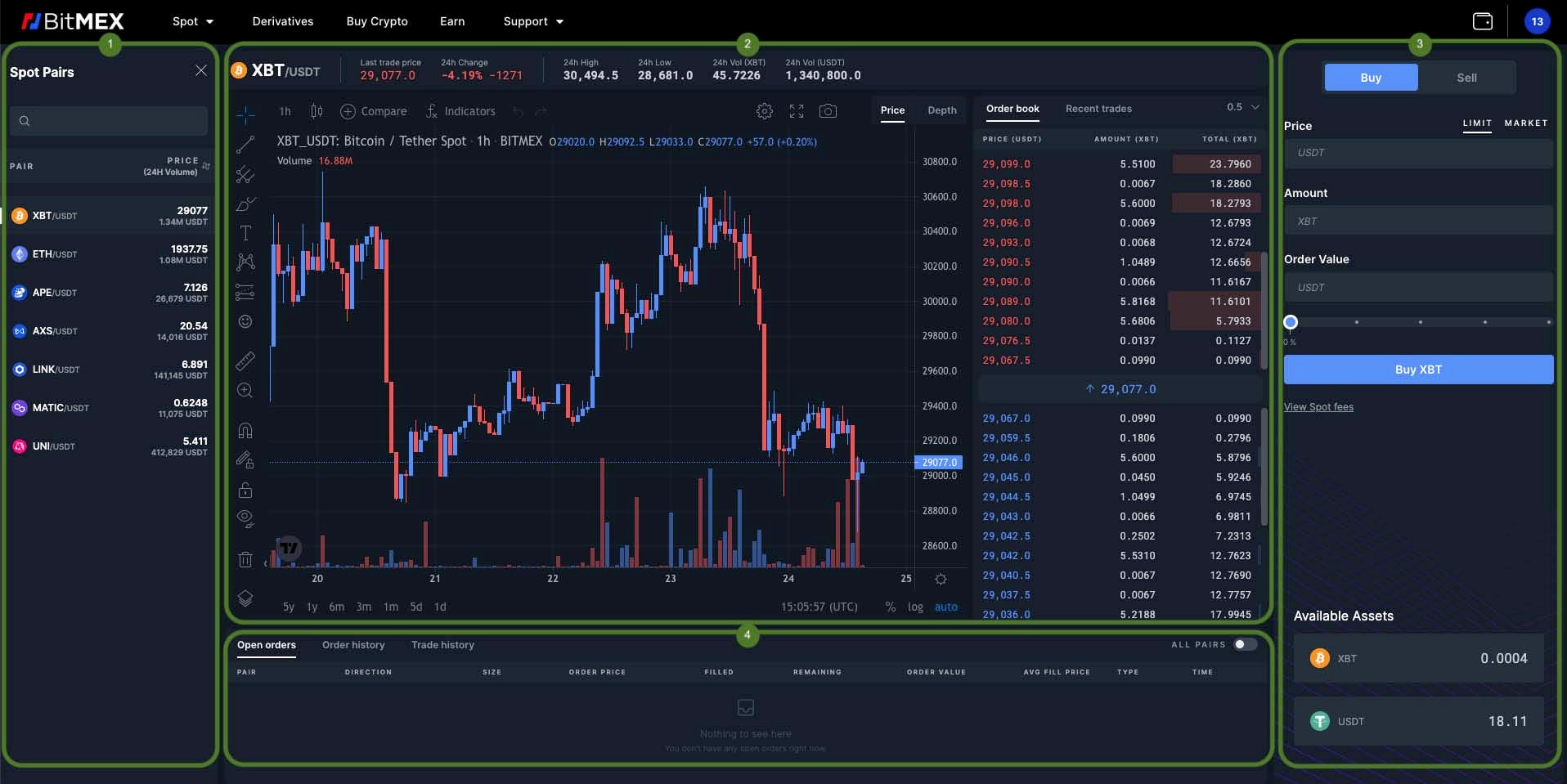Select the Sell tab

click(1466, 78)
